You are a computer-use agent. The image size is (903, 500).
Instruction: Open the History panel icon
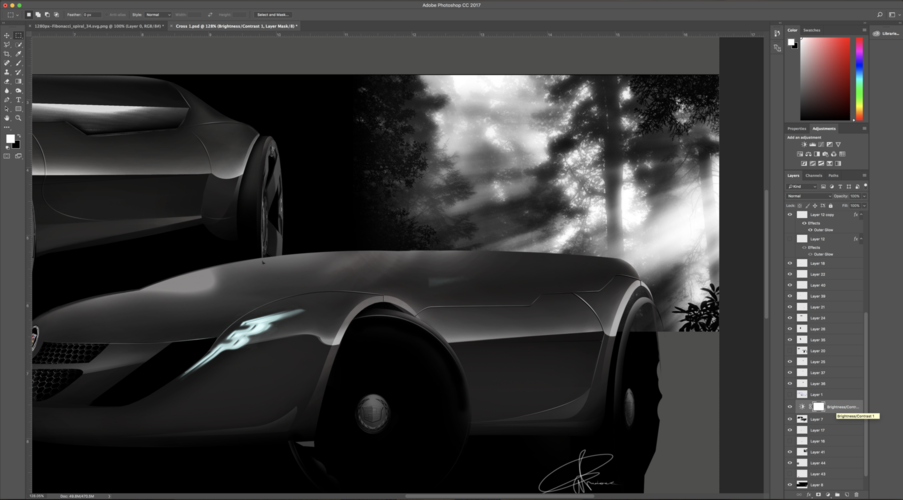(x=777, y=33)
